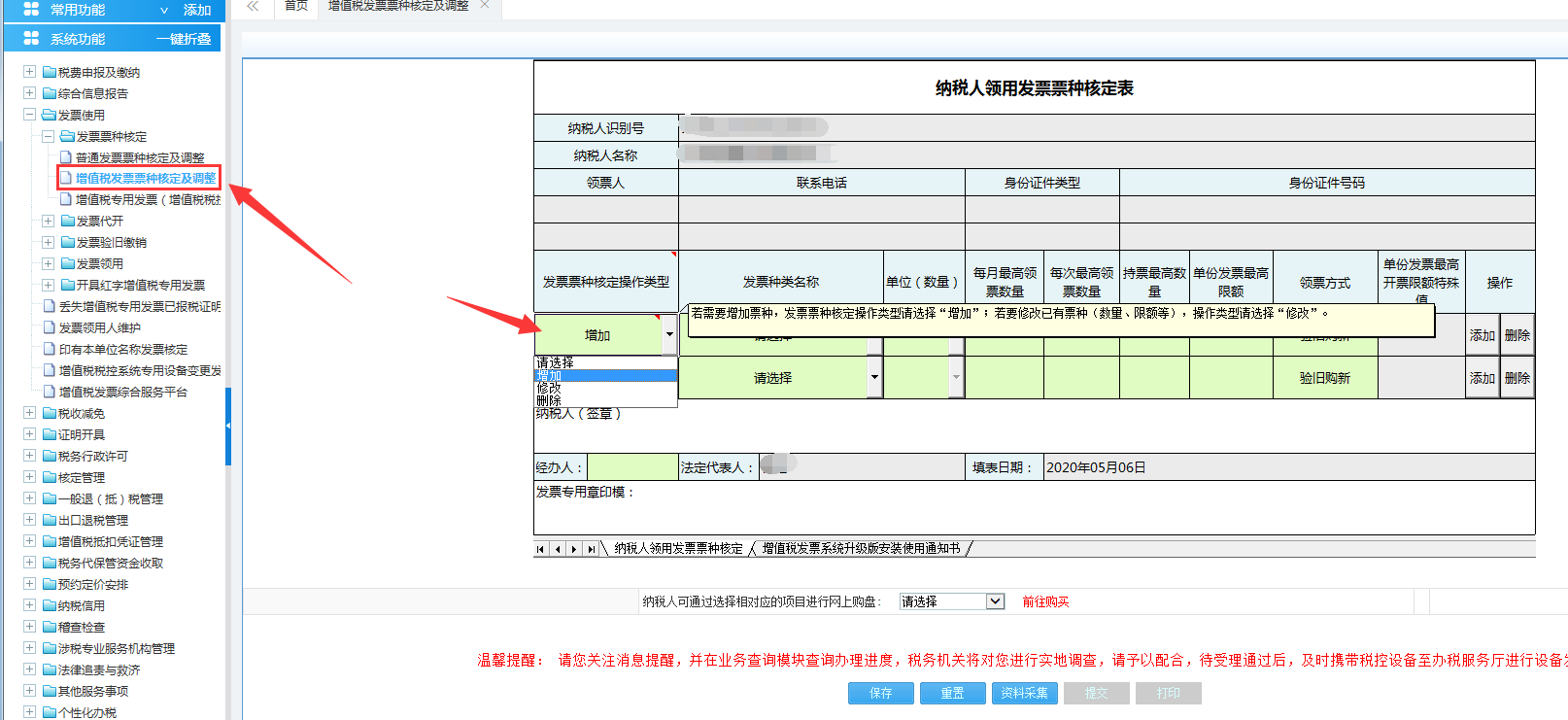Open the 增值税发票系统升级版安装使用通知书 sheet tab
This screenshot has height=720, width=1568.
coord(861,549)
